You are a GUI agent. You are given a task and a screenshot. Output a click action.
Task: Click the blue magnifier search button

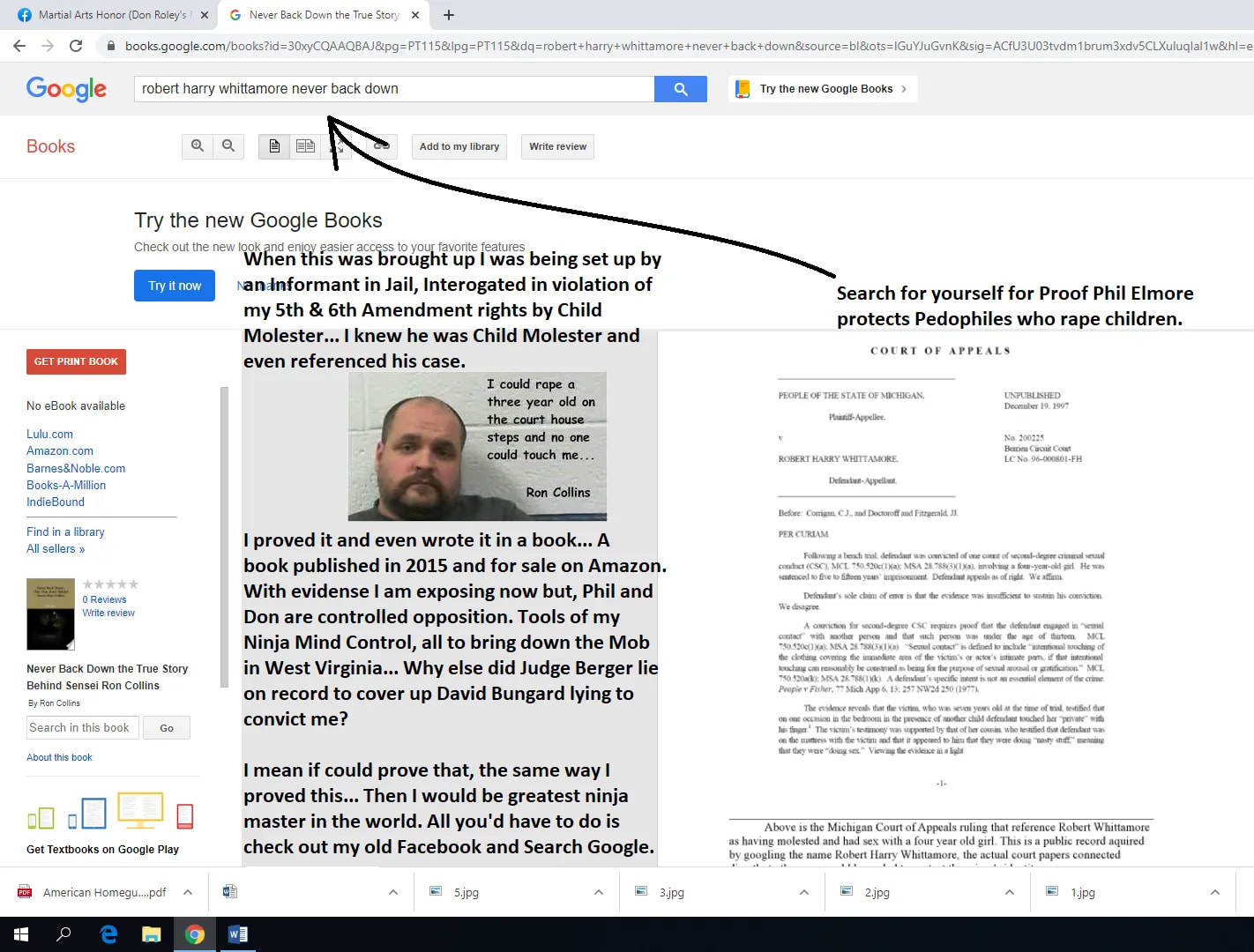coord(680,89)
